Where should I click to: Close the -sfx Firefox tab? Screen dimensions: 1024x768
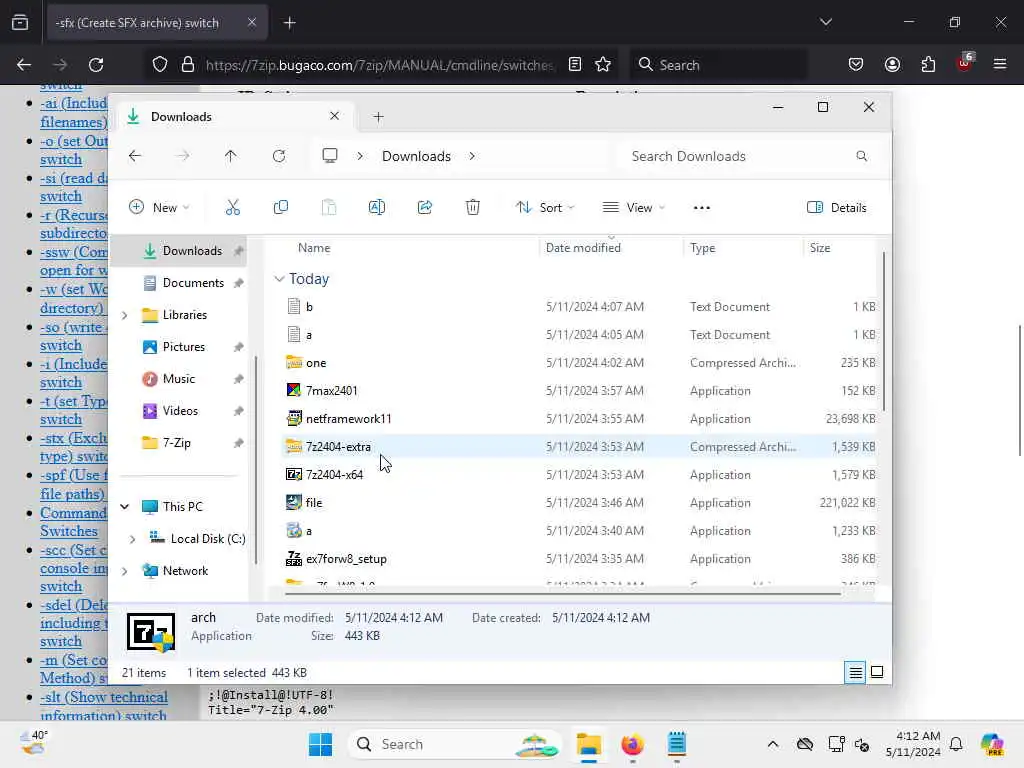tap(251, 22)
